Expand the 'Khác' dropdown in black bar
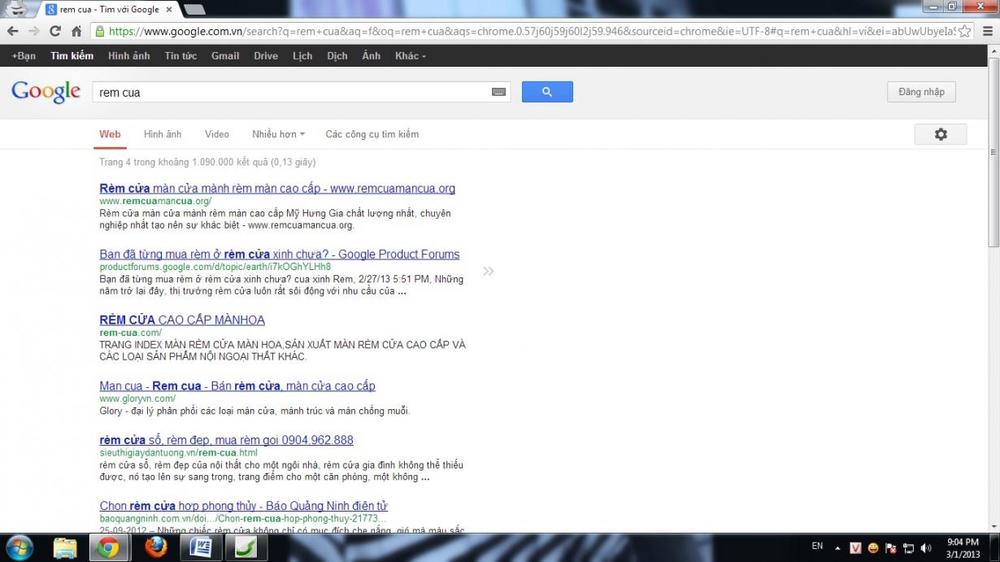1000x562 pixels. (x=410, y=56)
